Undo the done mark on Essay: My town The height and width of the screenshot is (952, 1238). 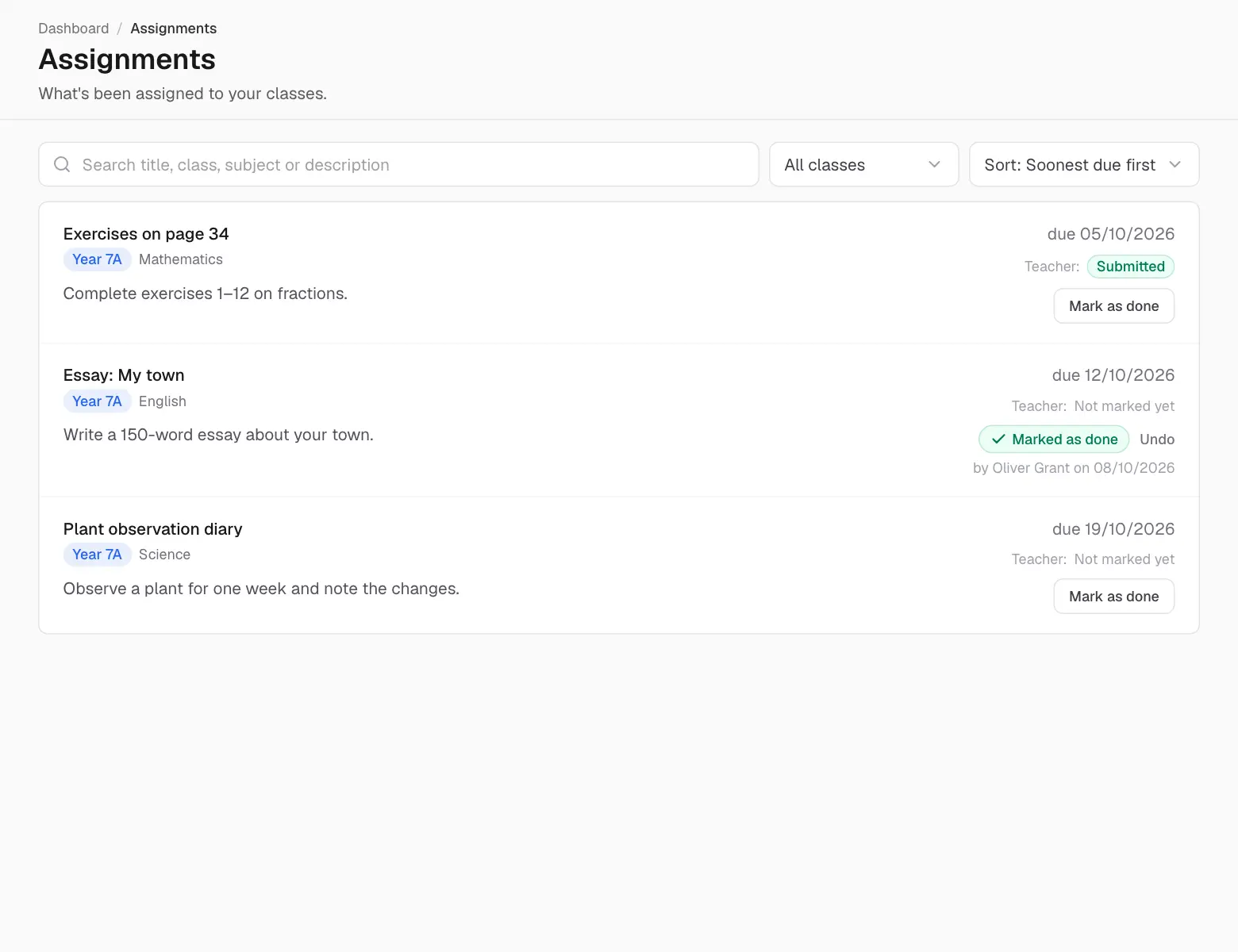pyautogui.click(x=1157, y=440)
